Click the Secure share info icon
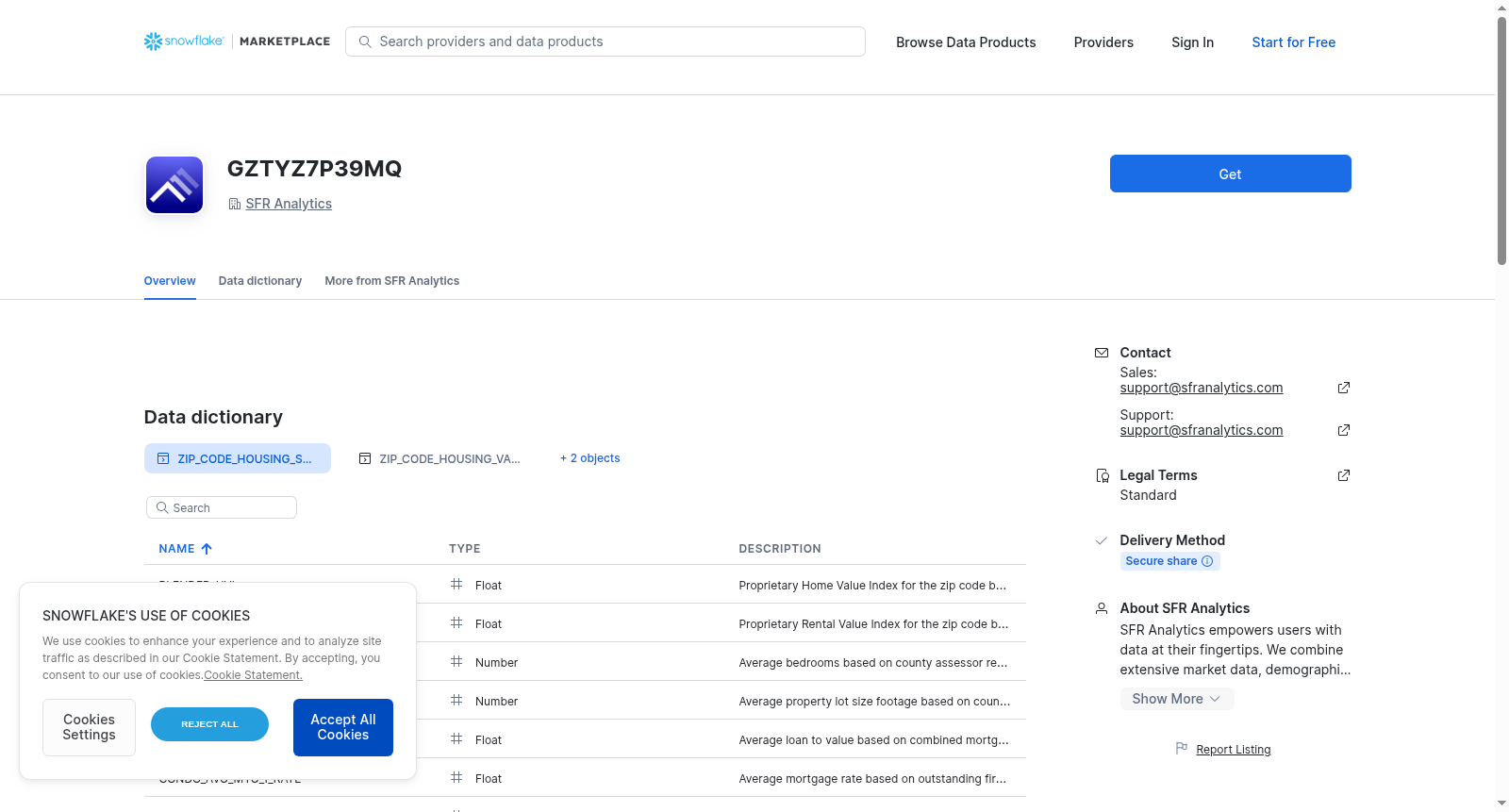1509x812 pixels. (x=1207, y=561)
